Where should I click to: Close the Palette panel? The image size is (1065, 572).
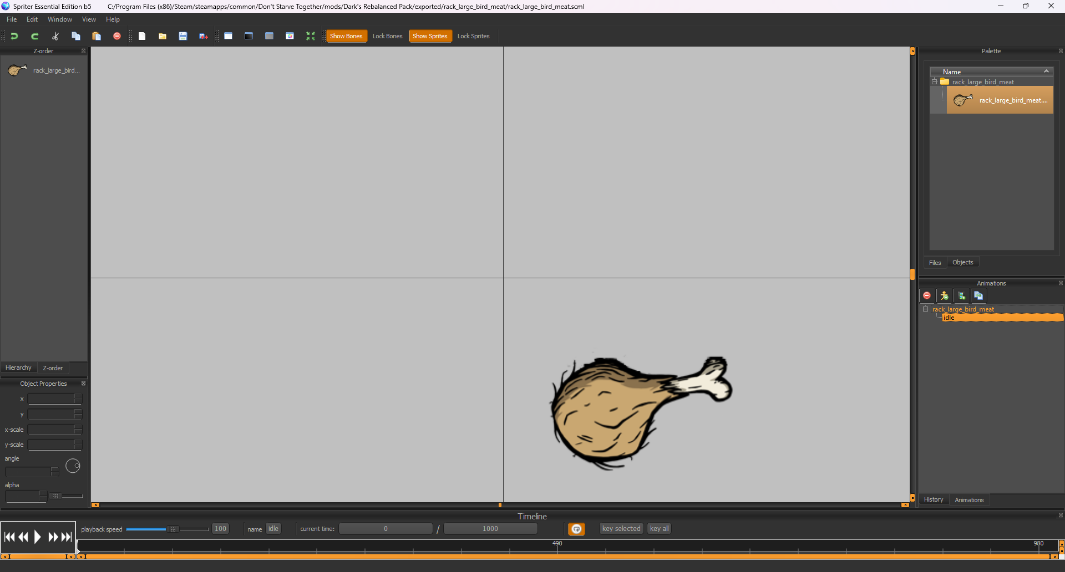[x=1060, y=51]
